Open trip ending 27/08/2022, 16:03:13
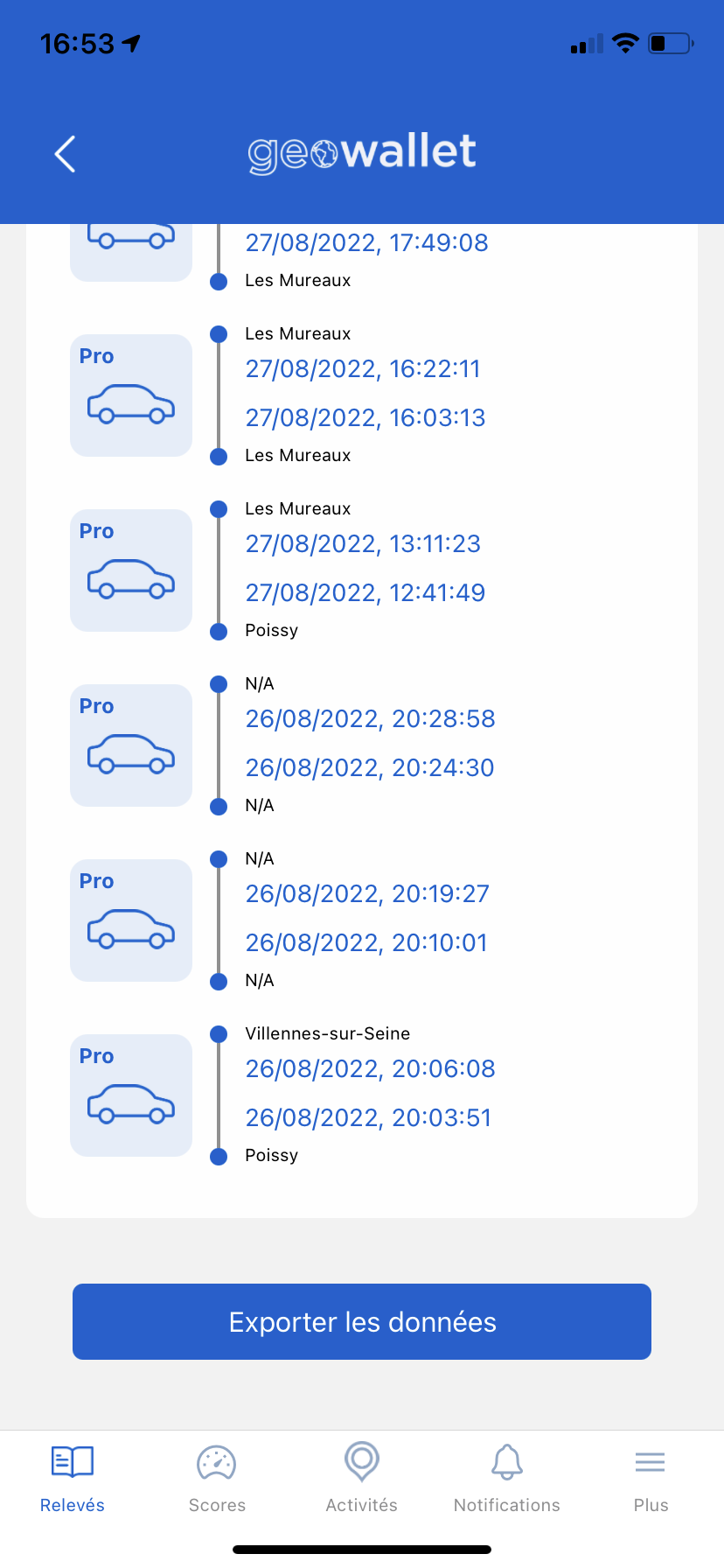Screen dimensions: 724x1568 [x=365, y=417]
